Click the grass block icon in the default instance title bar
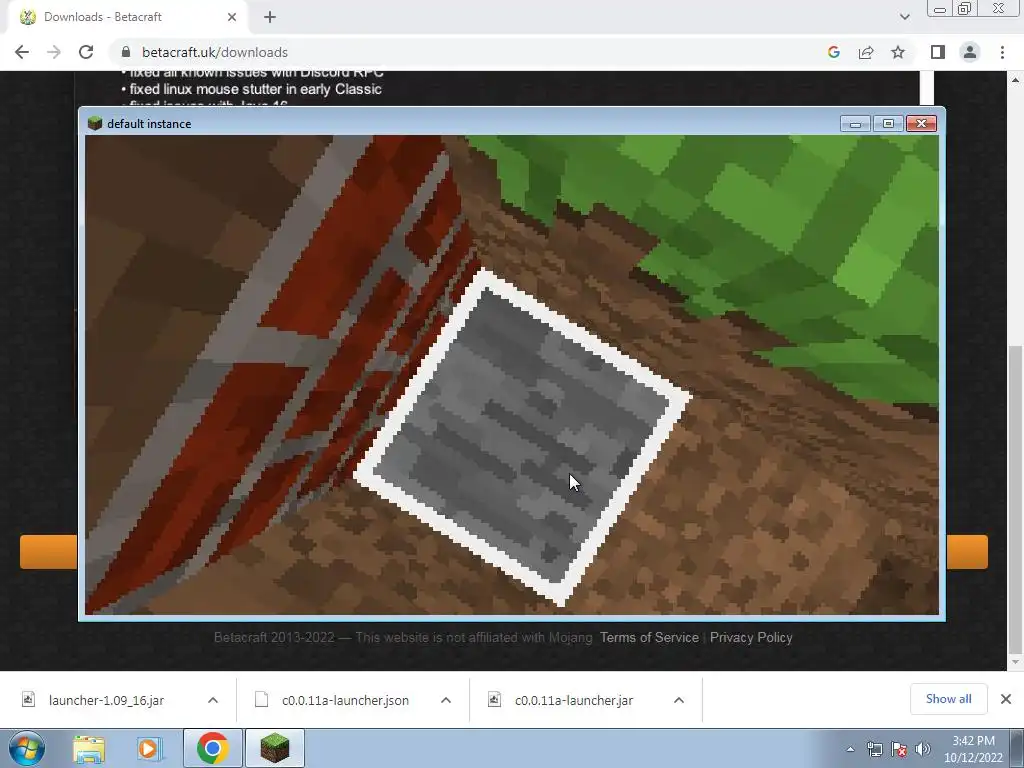 95,123
